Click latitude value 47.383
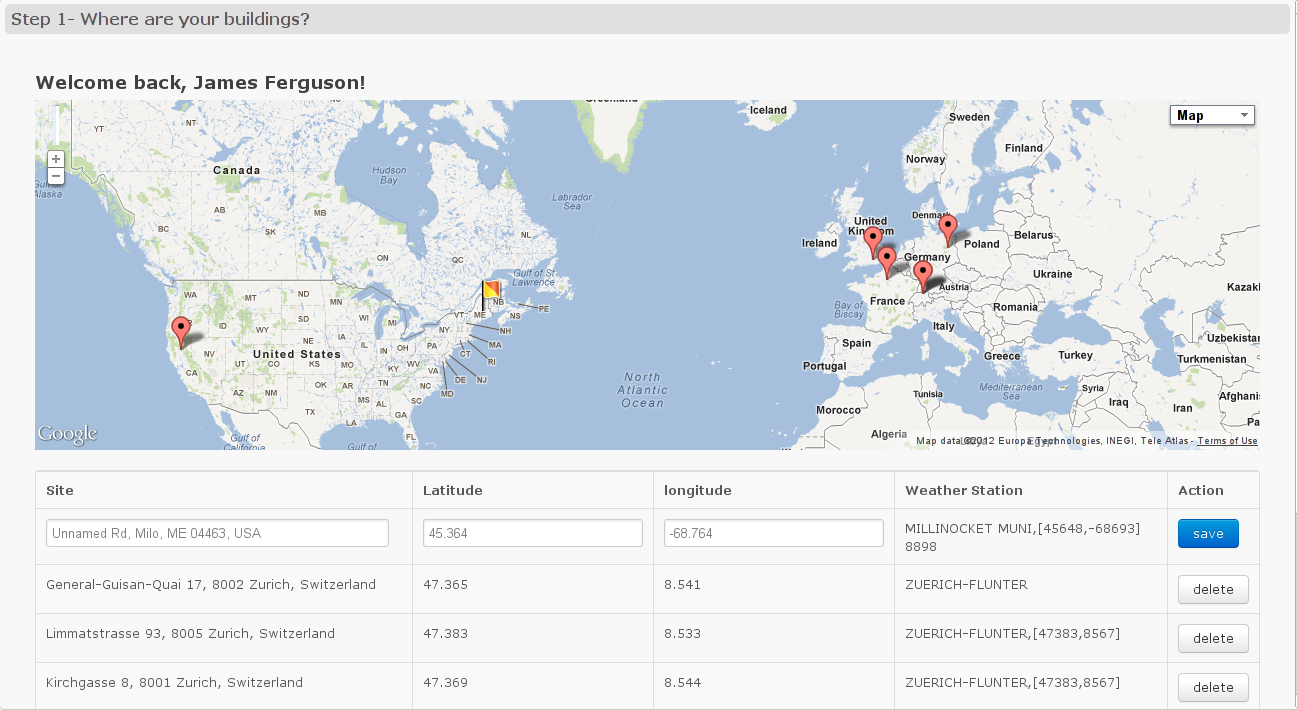The height and width of the screenshot is (710, 1297). tap(445, 633)
